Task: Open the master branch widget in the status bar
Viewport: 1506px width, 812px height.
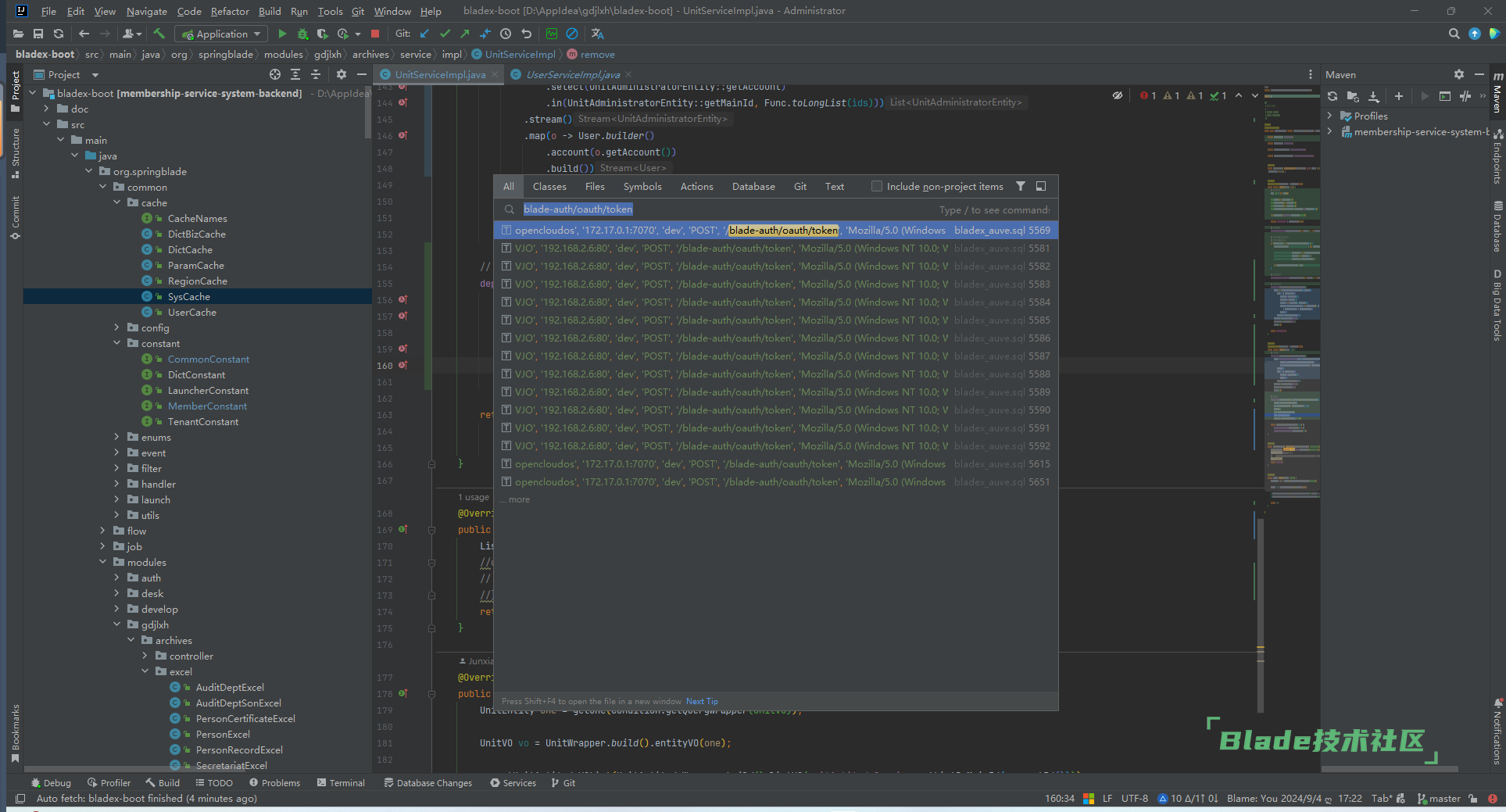Action: coord(1439,798)
